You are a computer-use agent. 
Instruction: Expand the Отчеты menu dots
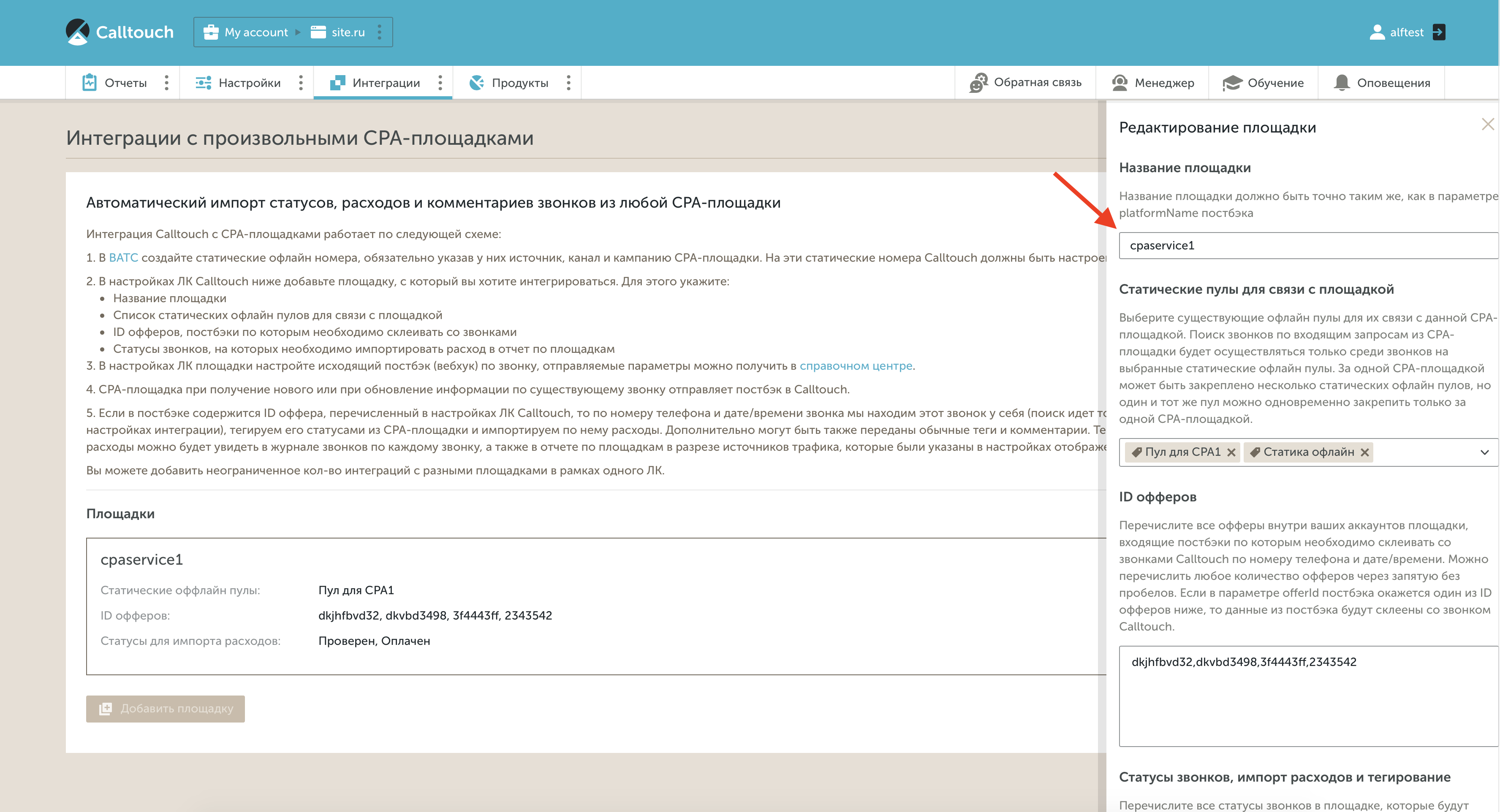tap(166, 83)
